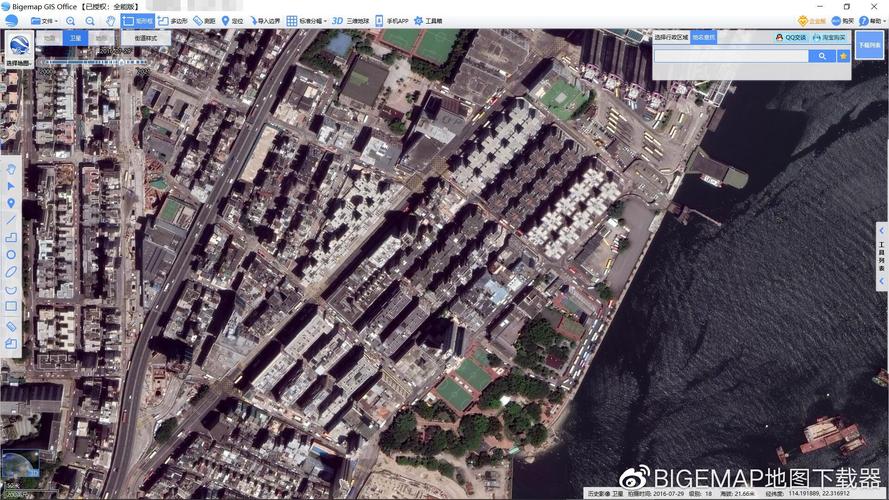The image size is (889, 500).
Task: Click the 淘宝购买 Taobao purchase link
Action: click(x=829, y=37)
